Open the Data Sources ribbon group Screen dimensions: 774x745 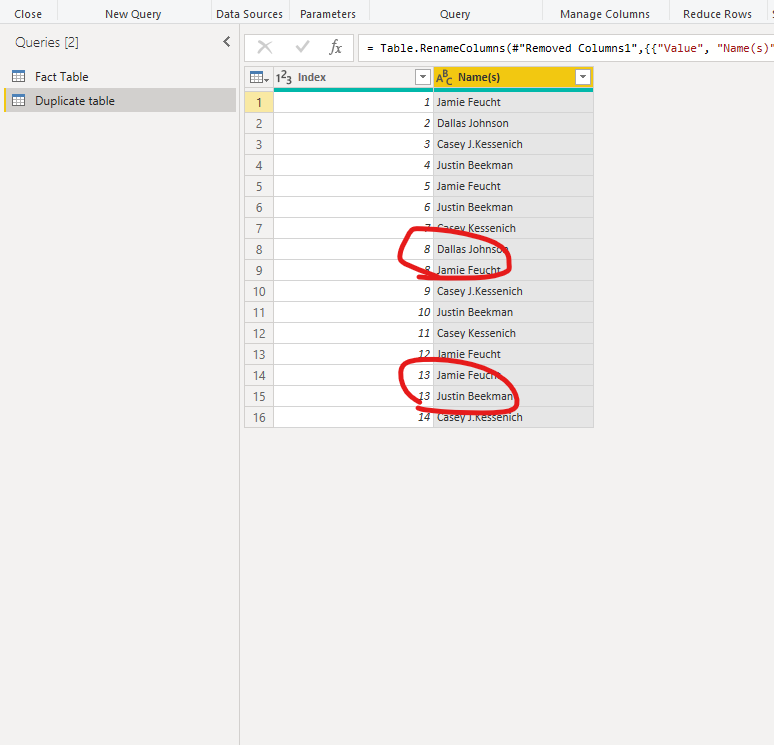coord(249,14)
